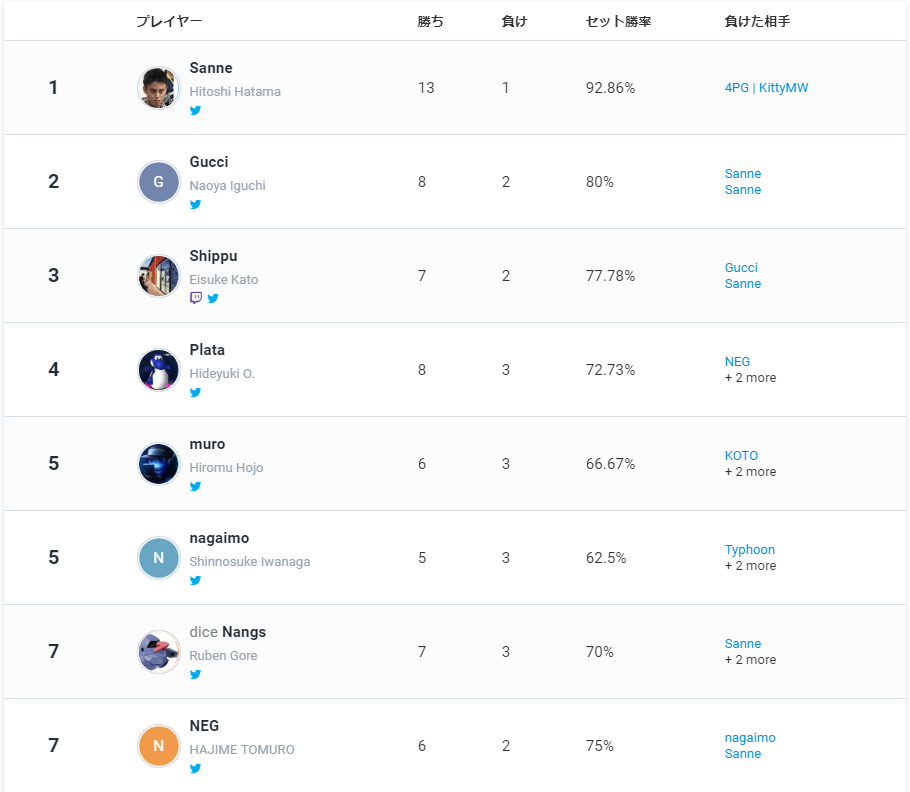Click Plata's penguin avatar

coord(158,370)
